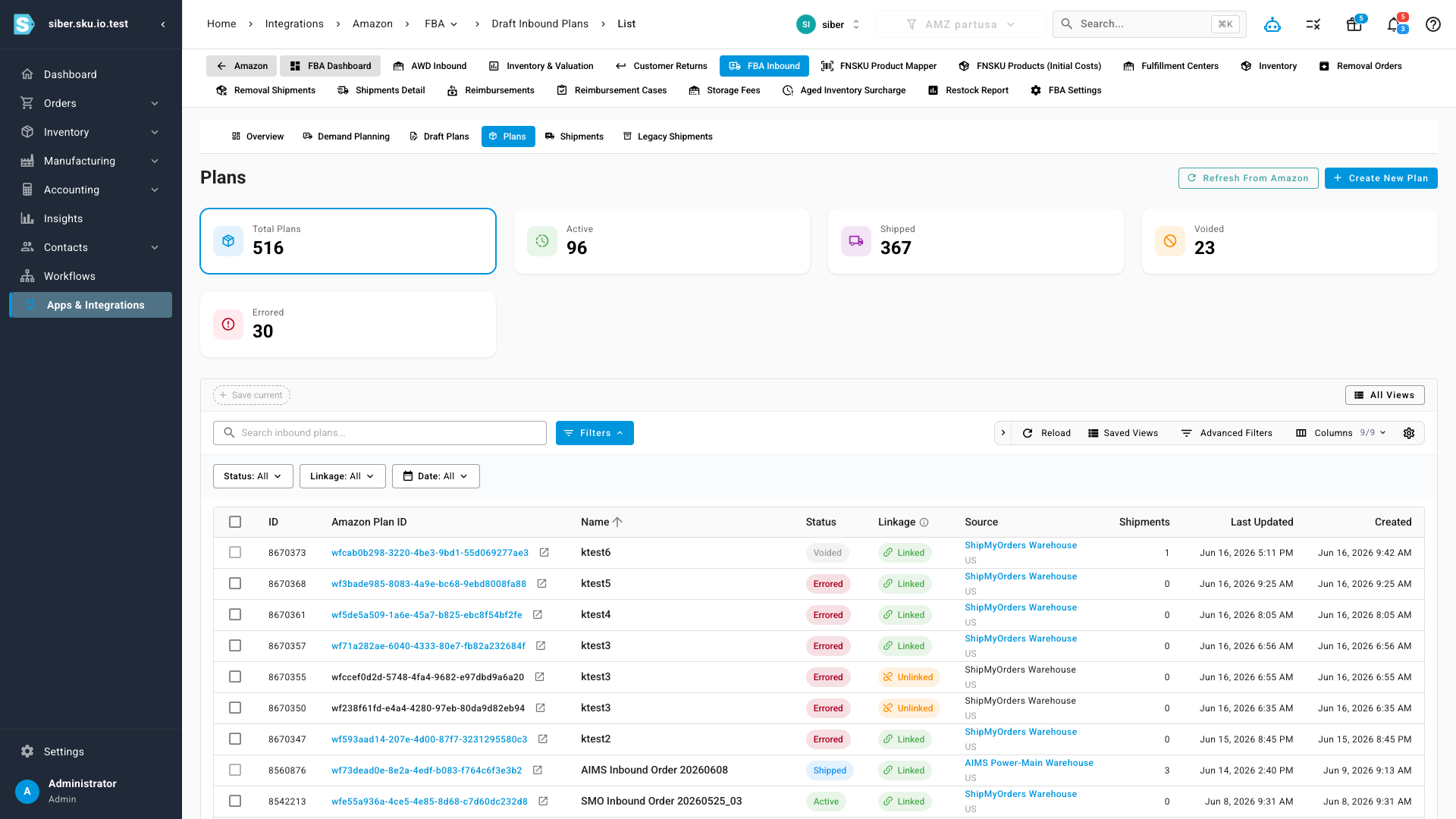The width and height of the screenshot is (1456, 819).
Task: Check the row checkbox for ktest6
Action: tap(235, 553)
